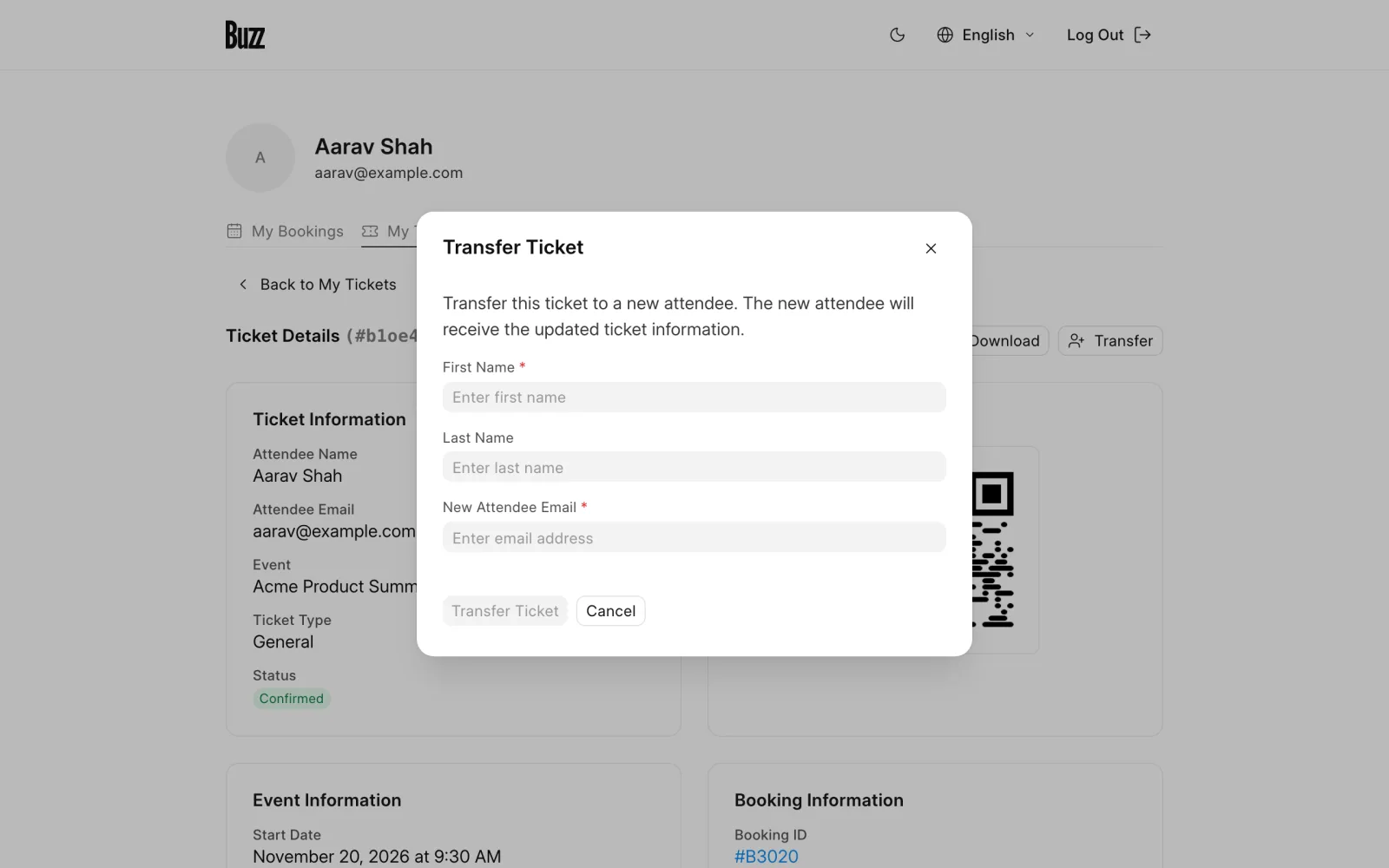Click the Transfer Ticket submit button

[504, 611]
